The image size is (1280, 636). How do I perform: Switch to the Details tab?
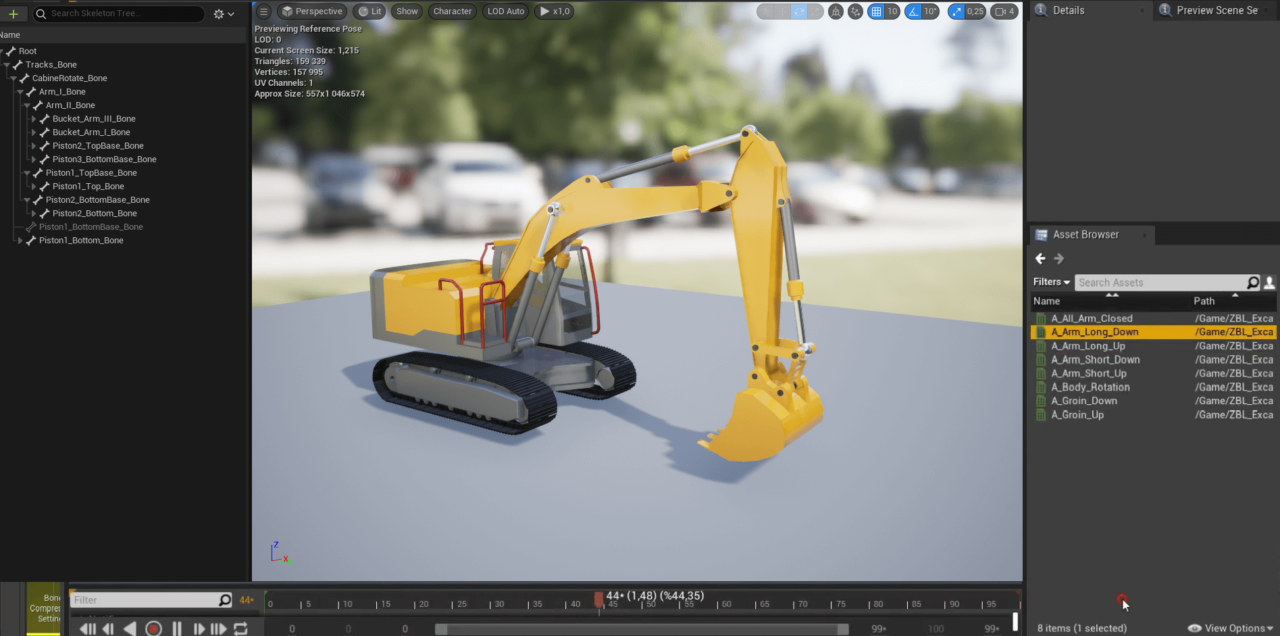1068,10
